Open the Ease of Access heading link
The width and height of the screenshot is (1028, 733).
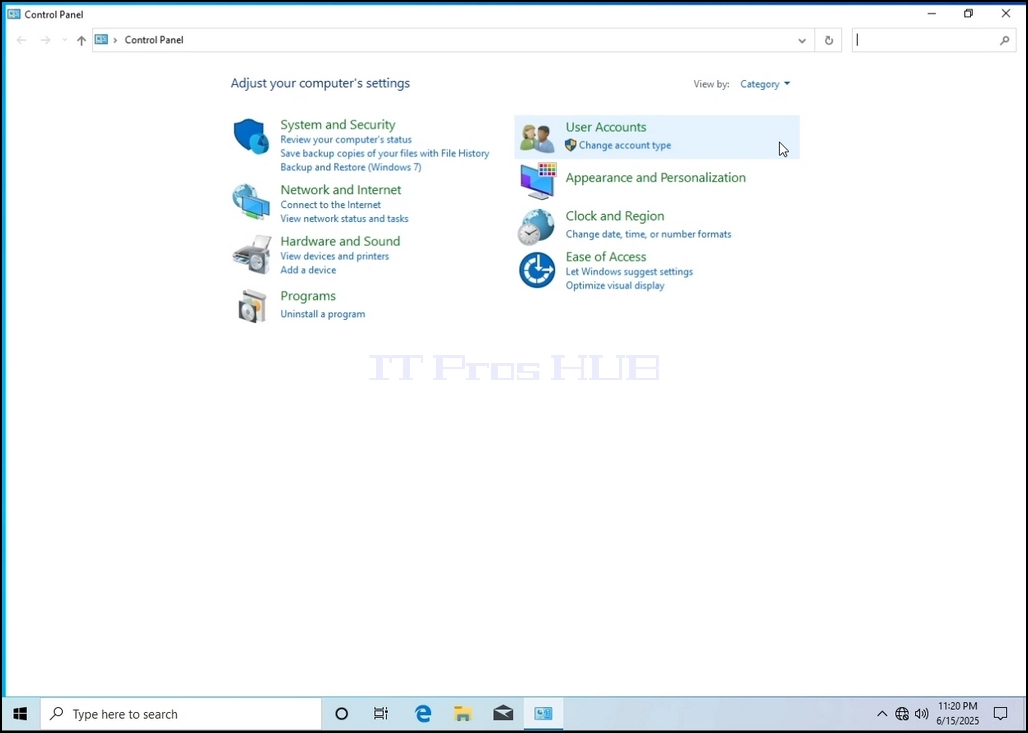coord(606,256)
